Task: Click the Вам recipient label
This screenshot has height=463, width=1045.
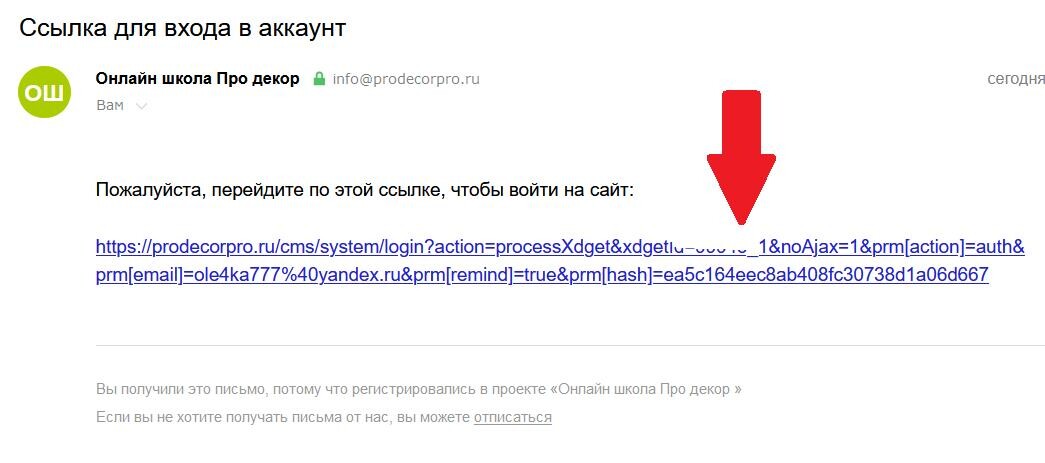Action: click(x=109, y=105)
